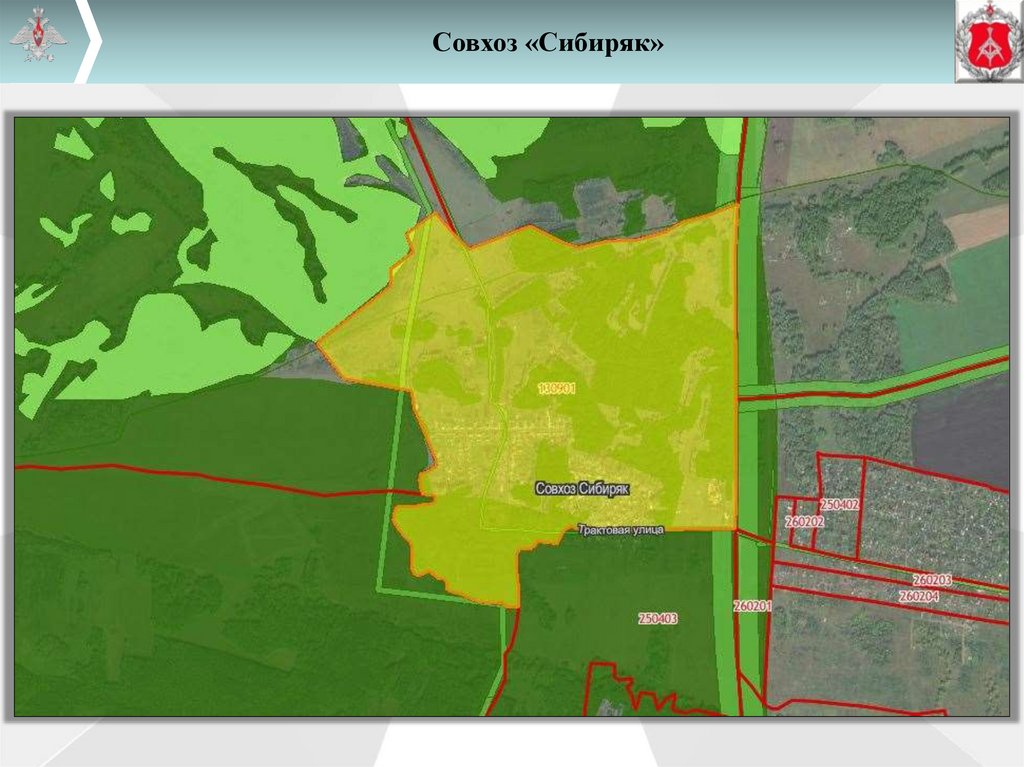Click the Трактовая улица street label
The image size is (1024, 767).
(x=621, y=529)
